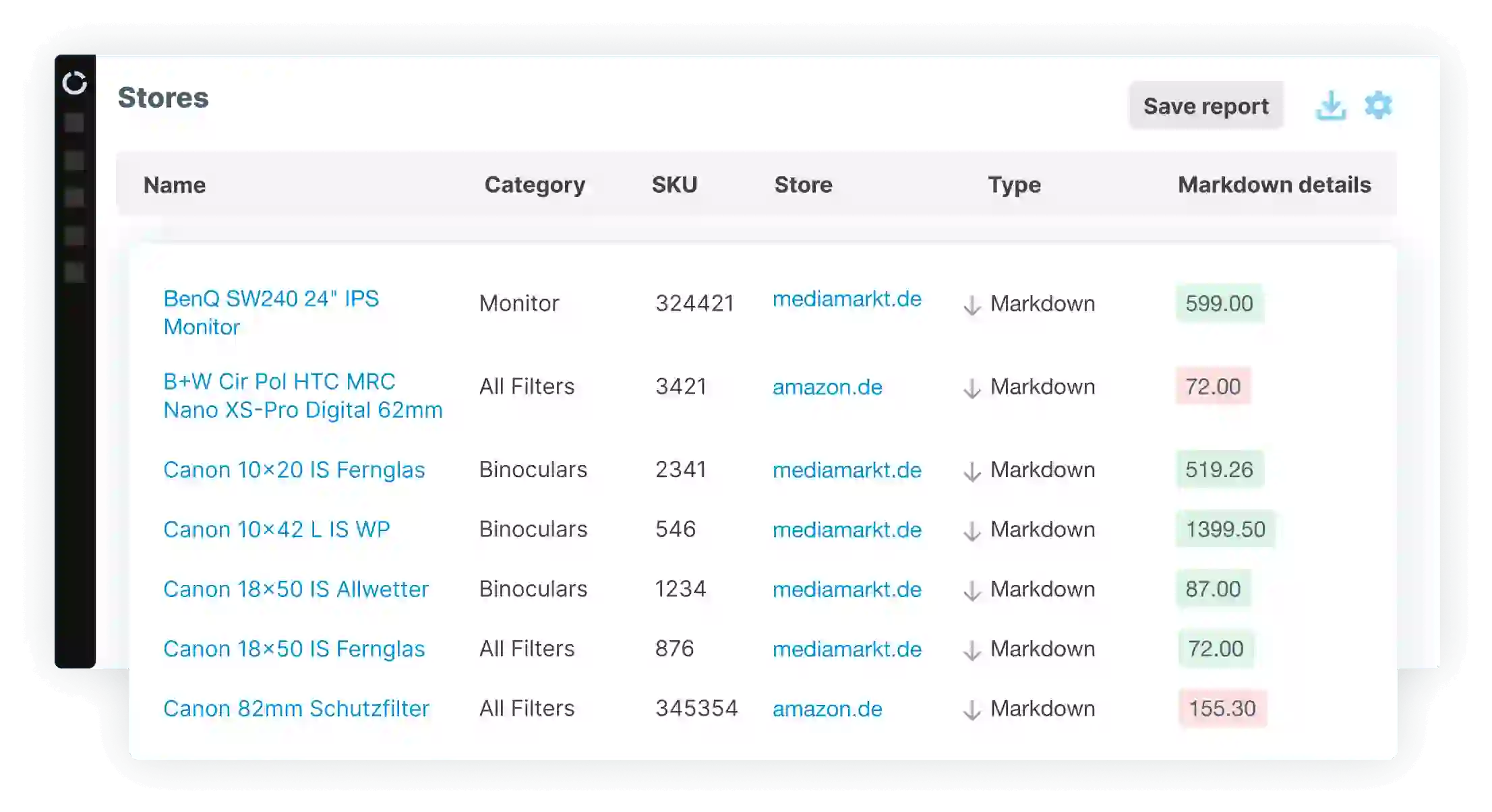Open mediamarkt.de link for Canon 18×50 Allwetter
The width and height of the screenshot is (1492, 812).
point(847,589)
